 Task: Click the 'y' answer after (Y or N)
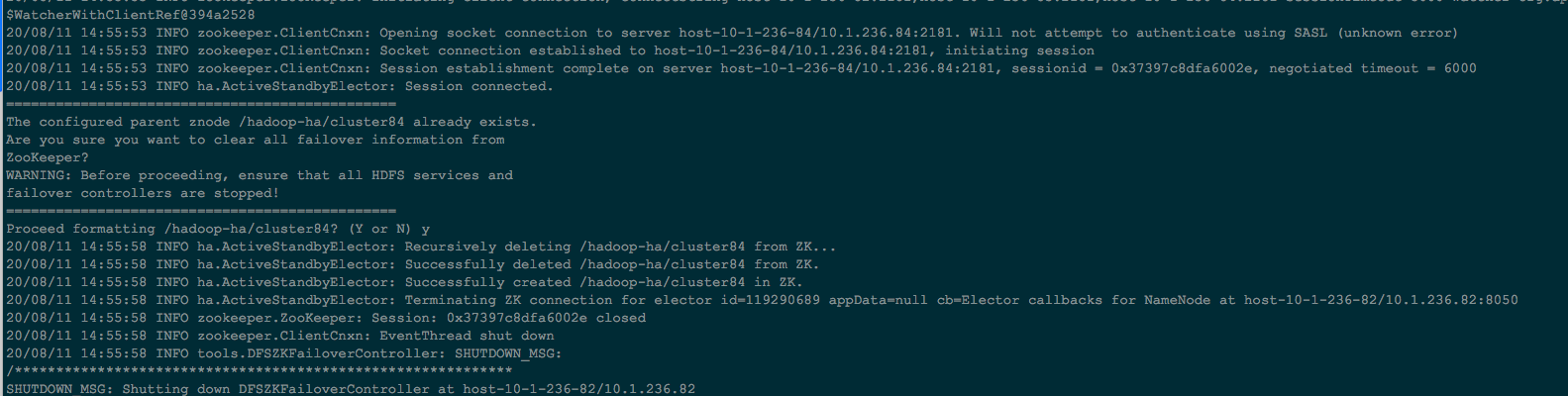[x=426, y=229]
